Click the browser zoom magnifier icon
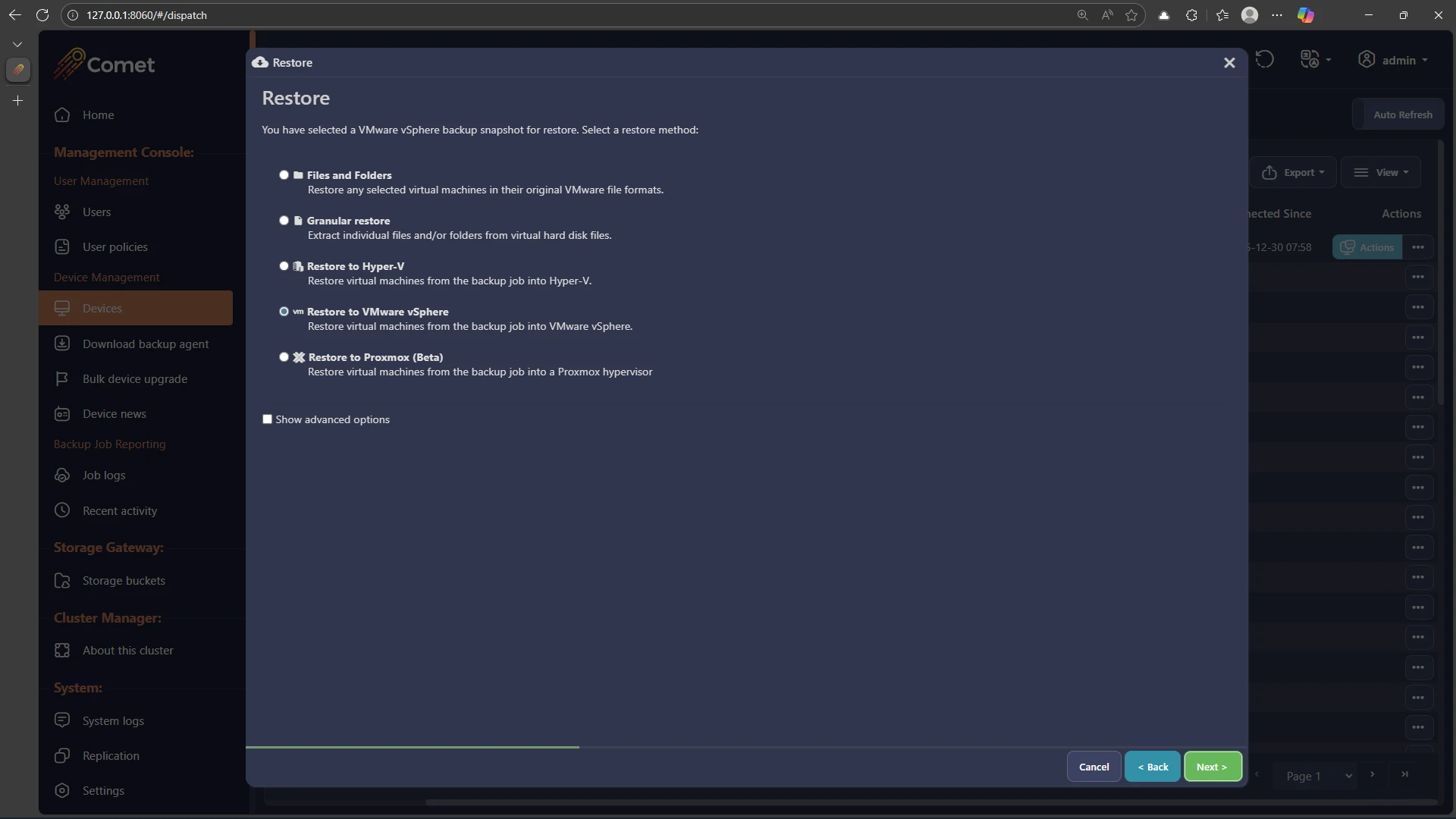Viewport: 1456px width, 819px height. 1082,15
